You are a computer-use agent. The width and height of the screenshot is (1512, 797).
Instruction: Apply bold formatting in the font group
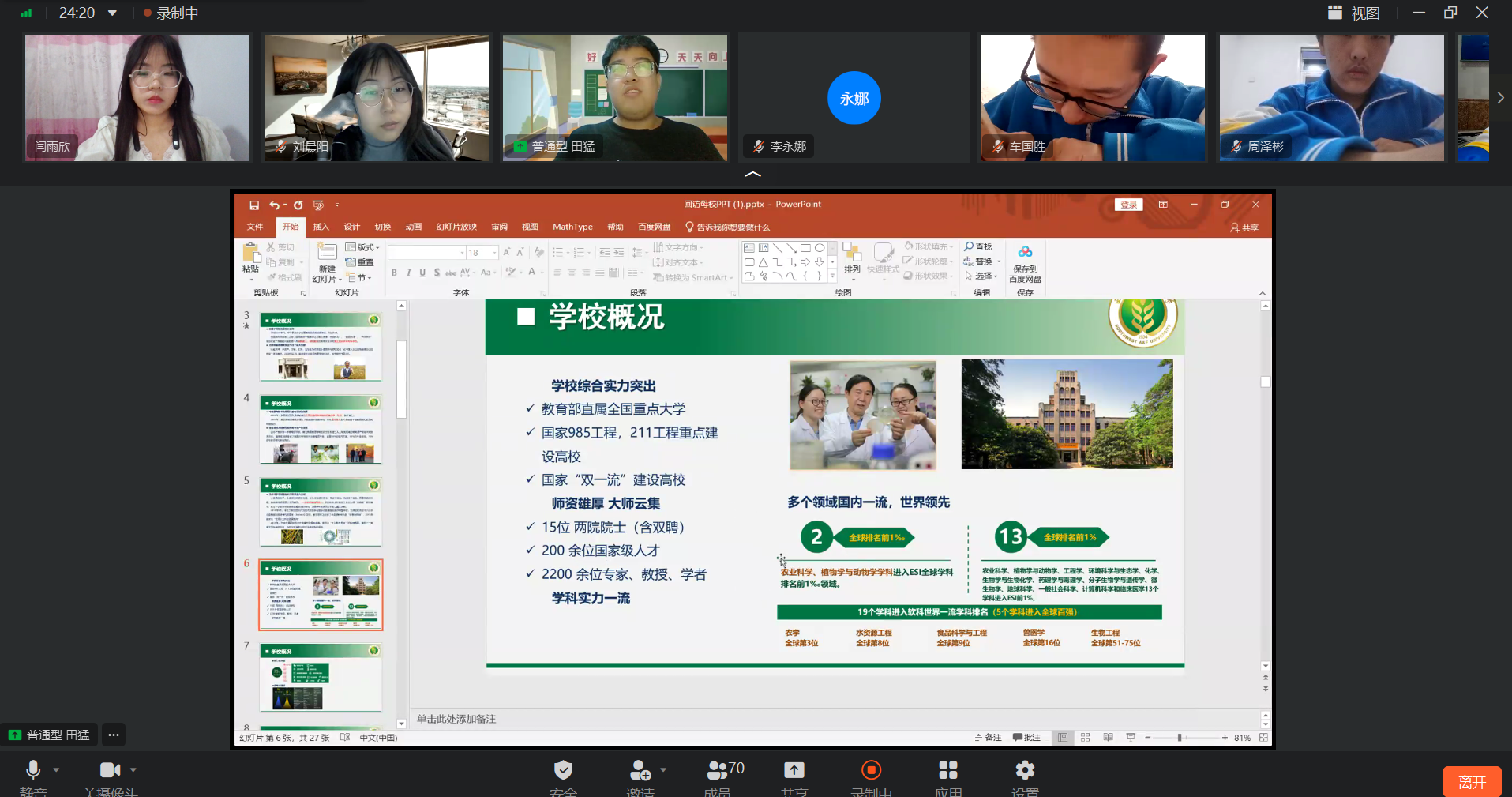[x=394, y=272]
